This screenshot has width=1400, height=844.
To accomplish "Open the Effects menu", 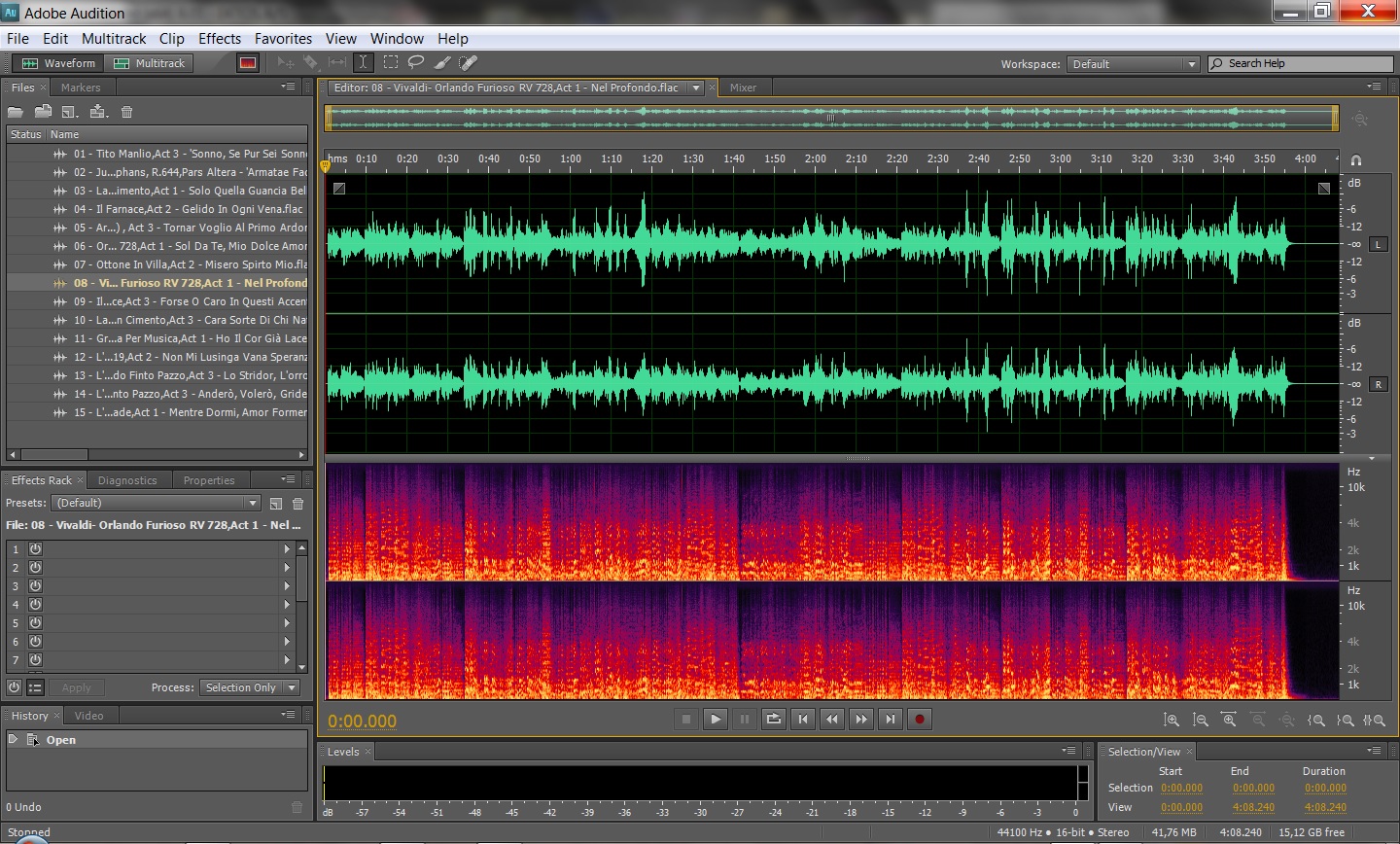I will pos(220,39).
